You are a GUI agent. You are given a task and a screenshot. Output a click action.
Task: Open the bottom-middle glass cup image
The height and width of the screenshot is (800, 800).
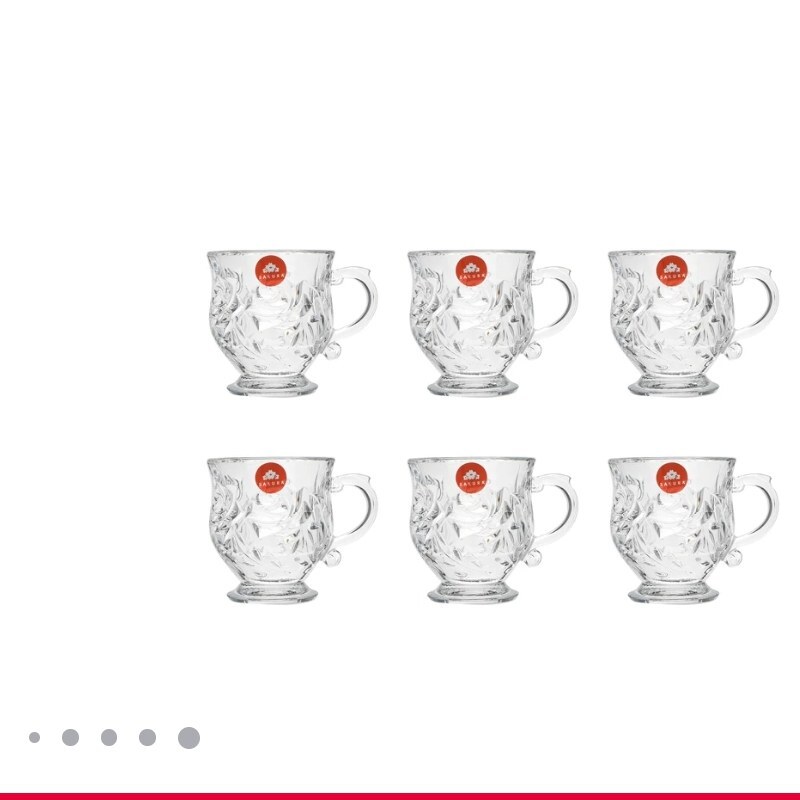[493, 530]
